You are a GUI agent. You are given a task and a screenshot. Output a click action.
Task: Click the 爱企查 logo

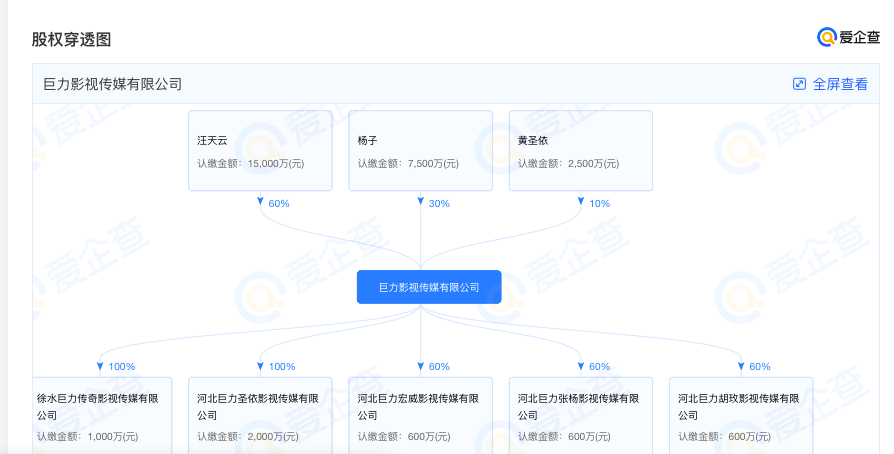(848, 38)
